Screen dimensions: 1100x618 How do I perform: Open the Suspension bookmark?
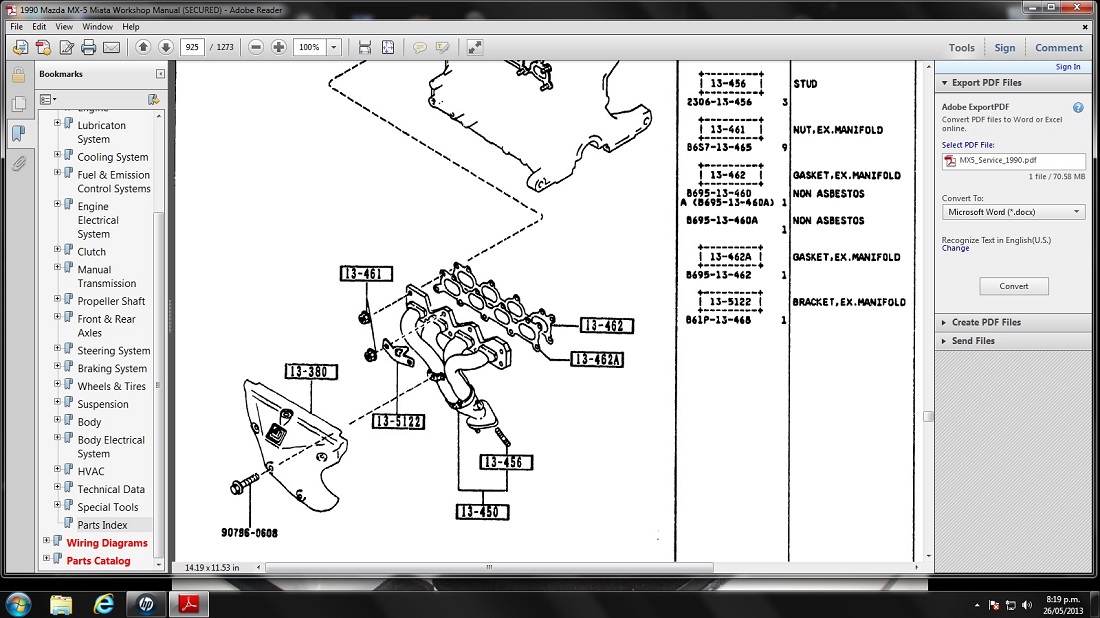click(103, 404)
